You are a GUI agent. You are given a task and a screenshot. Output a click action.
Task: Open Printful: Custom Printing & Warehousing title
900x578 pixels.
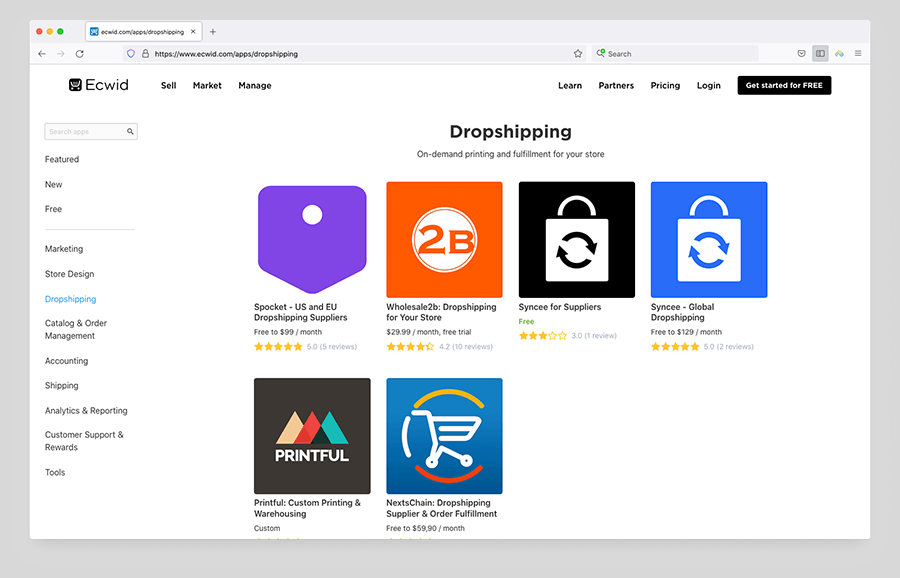click(x=308, y=508)
